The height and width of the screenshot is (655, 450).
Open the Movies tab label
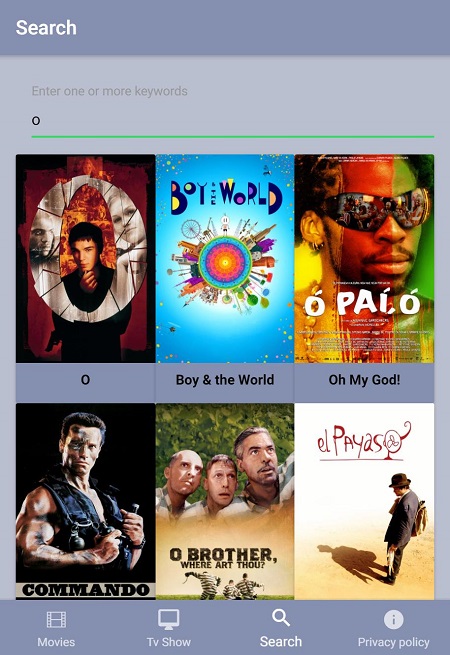pyautogui.click(x=56, y=642)
